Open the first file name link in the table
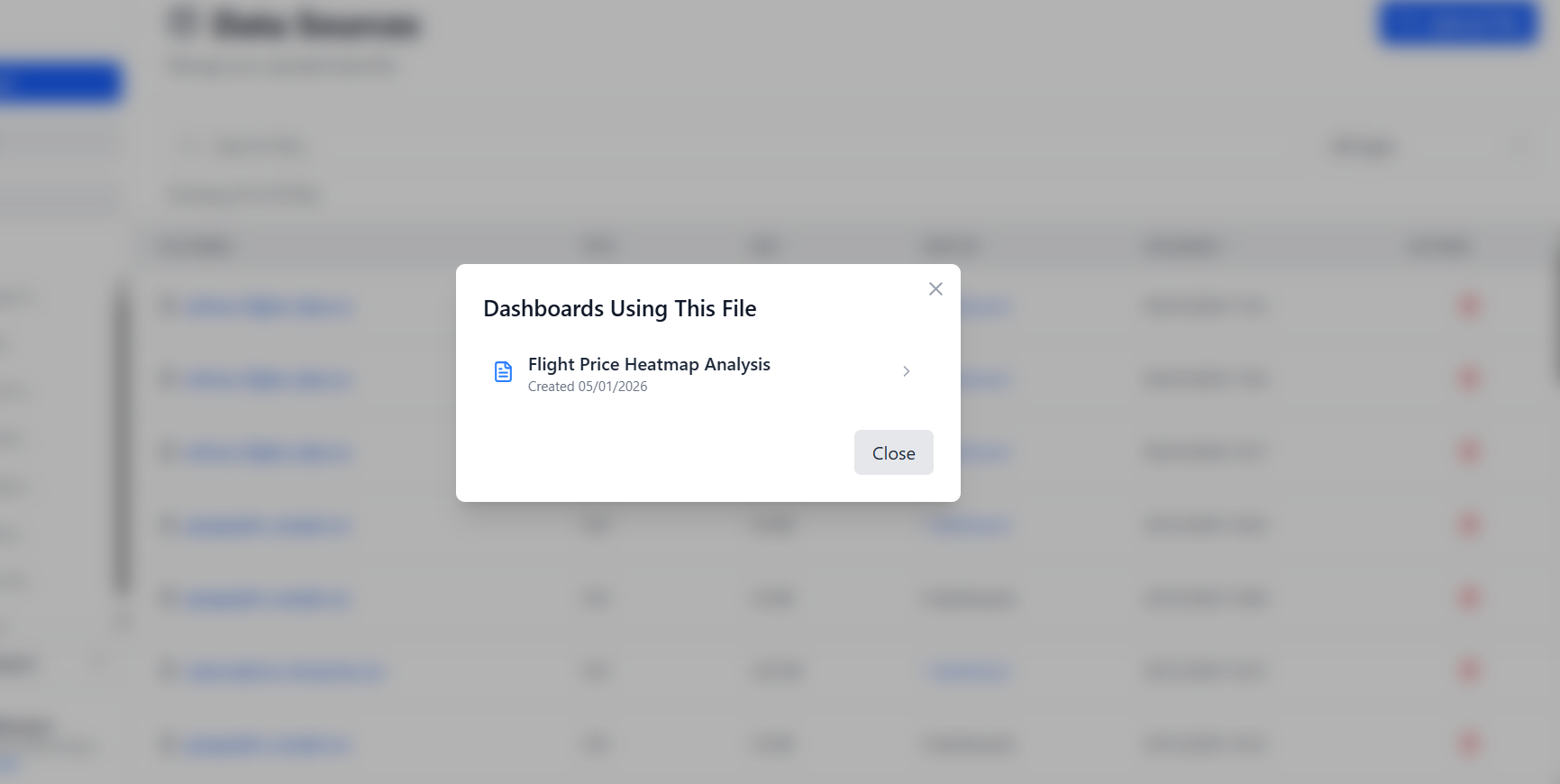This screenshot has width=1560, height=784. click(x=268, y=307)
